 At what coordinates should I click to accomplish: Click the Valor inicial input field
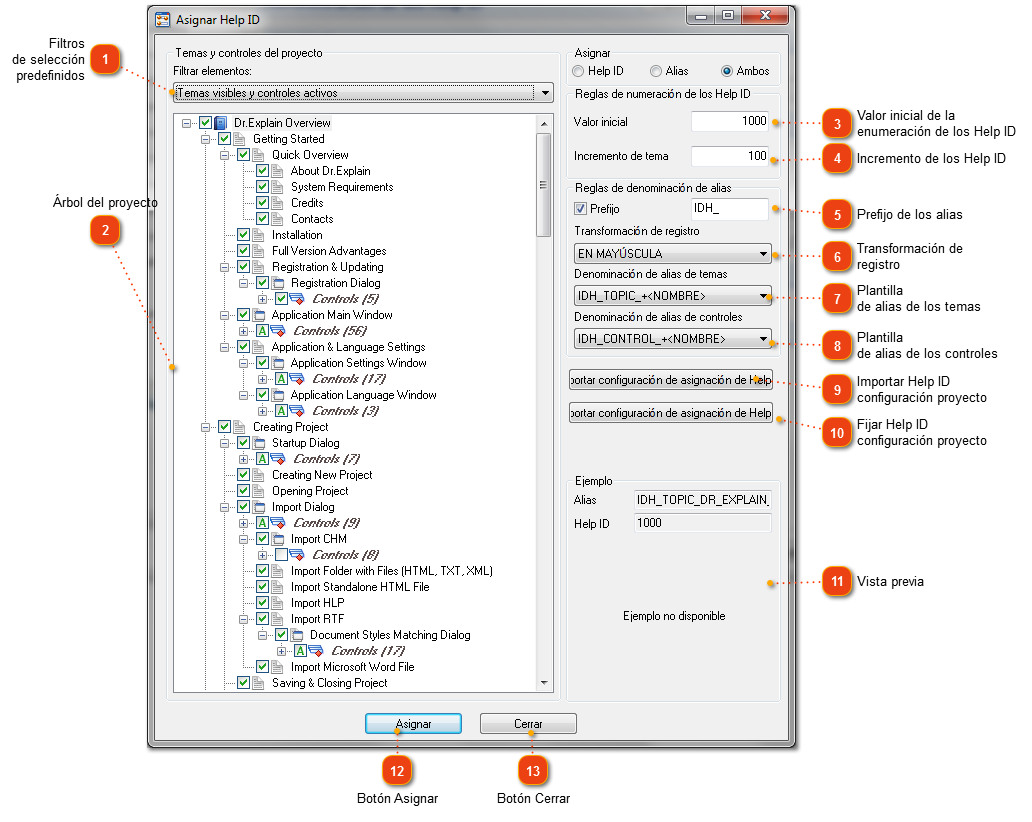(x=729, y=121)
